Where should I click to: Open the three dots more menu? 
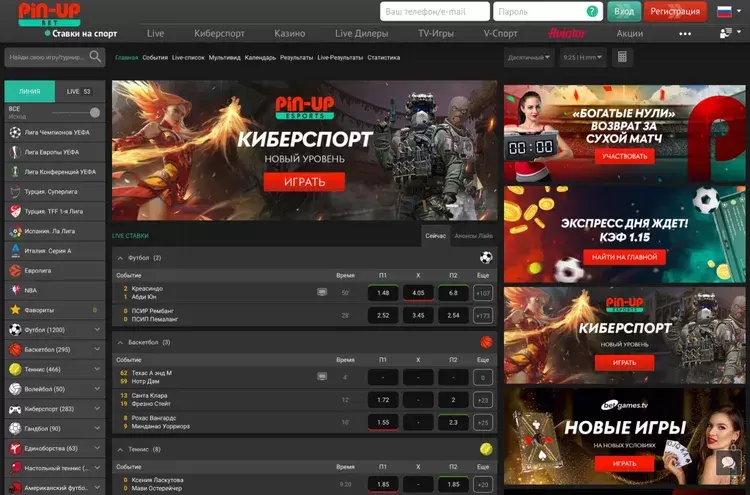[x=685, y=33]
